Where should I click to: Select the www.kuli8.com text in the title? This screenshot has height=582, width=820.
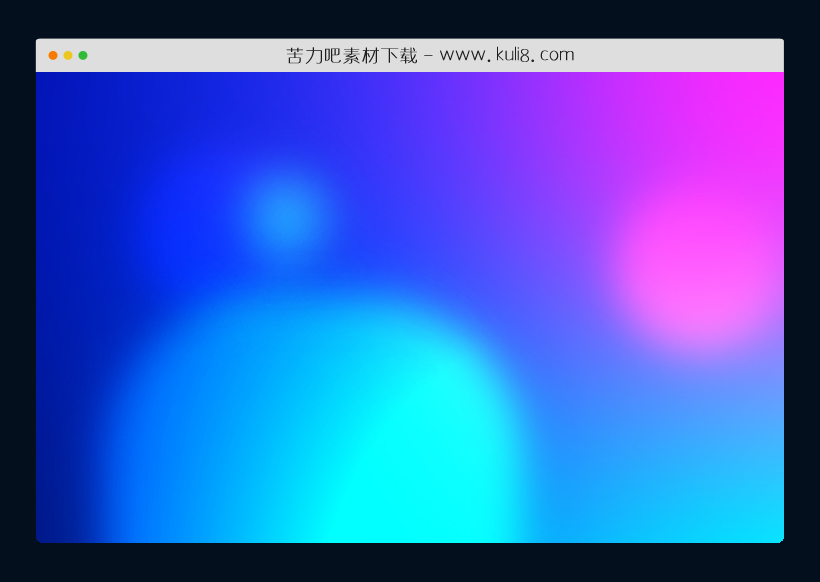pos(507,56)
